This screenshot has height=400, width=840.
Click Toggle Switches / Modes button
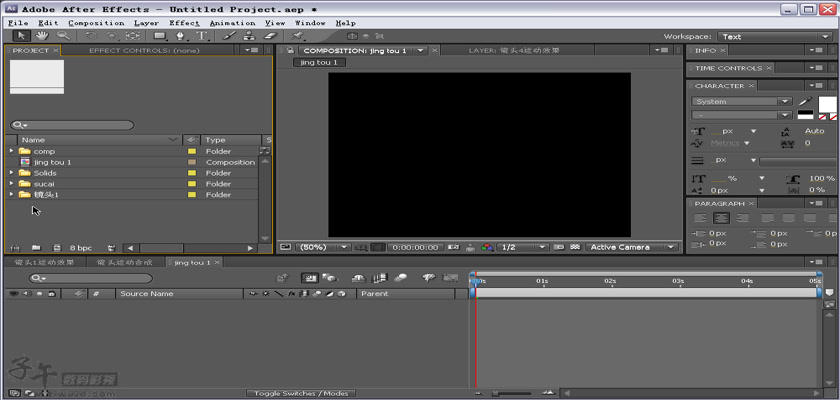tap(301, 393)
